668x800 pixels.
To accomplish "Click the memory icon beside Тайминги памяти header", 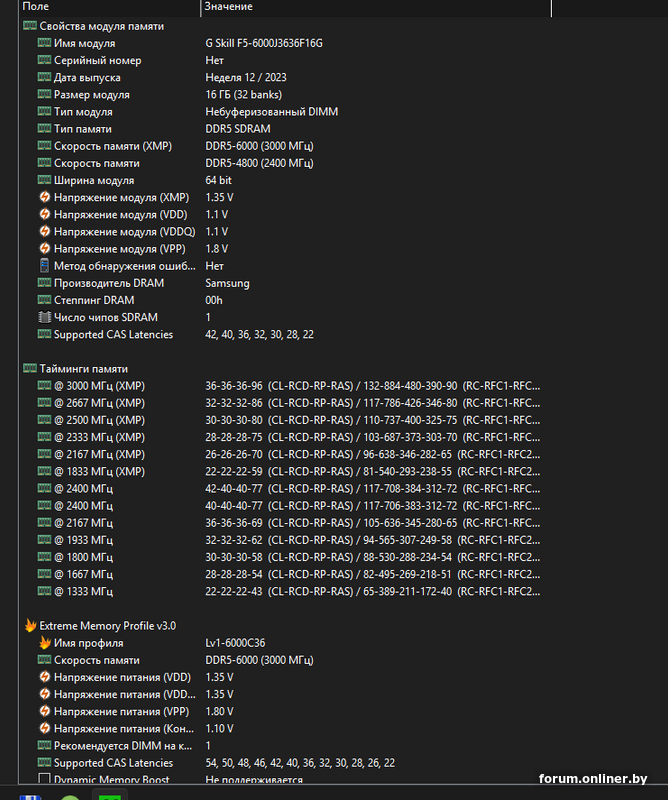I will point(30,368).
